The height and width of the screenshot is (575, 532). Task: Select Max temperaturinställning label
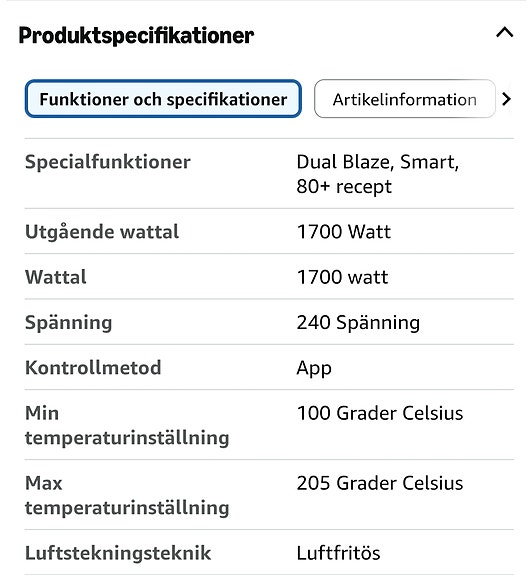[x=127, y=495]
